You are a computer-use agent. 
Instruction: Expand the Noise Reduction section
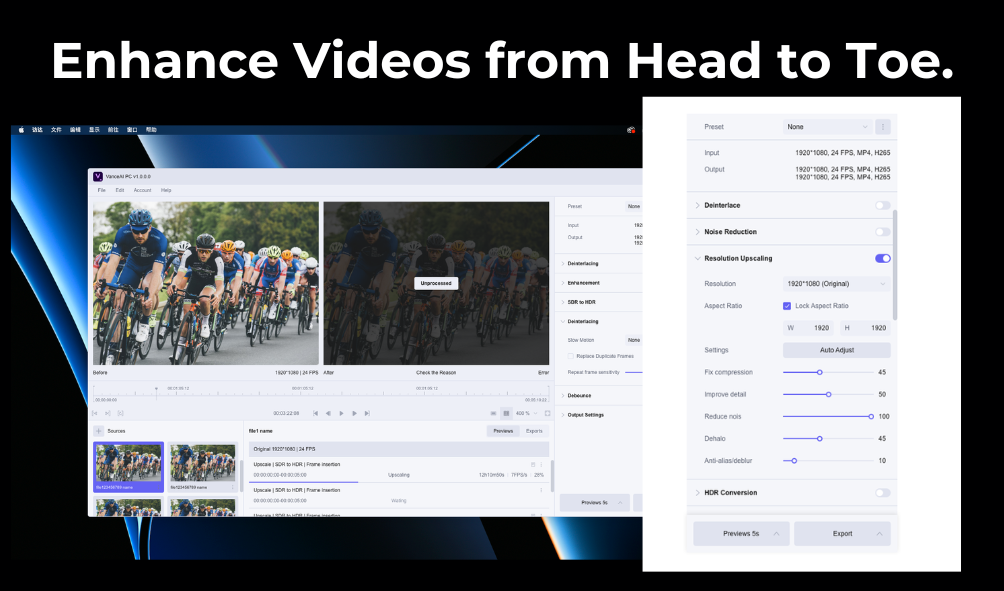coord(697,232)
